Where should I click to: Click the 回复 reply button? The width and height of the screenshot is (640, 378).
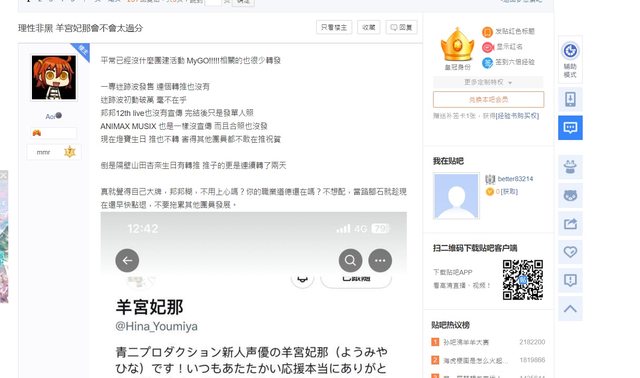click(402, 27)
